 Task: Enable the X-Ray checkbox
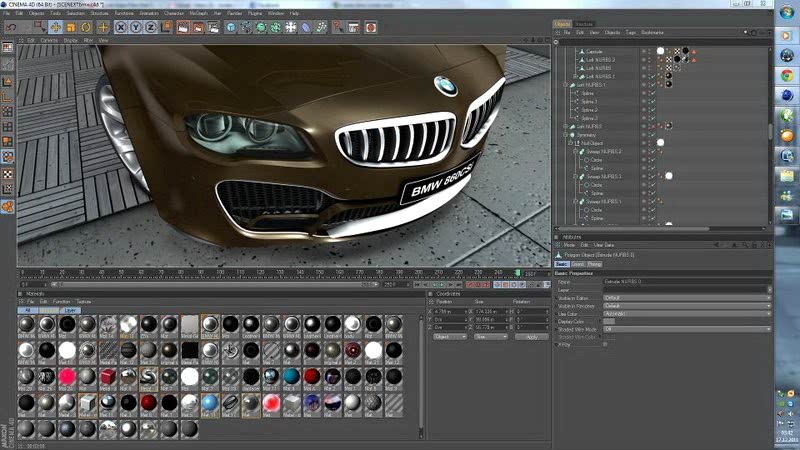tap(606, 345)
